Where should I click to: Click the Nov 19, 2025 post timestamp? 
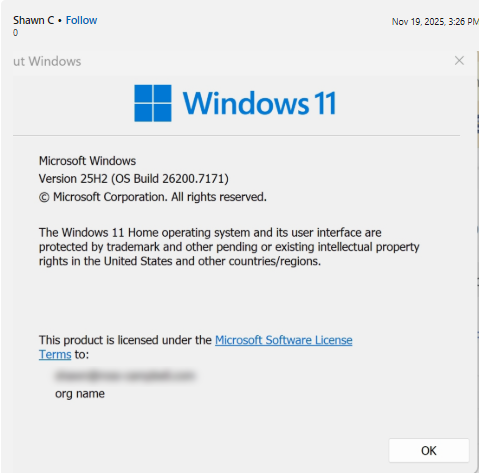click(x=435, y=22)
